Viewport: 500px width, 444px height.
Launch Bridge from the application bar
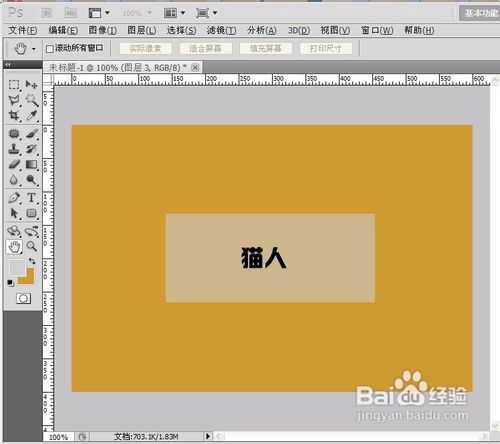(46, 13)
